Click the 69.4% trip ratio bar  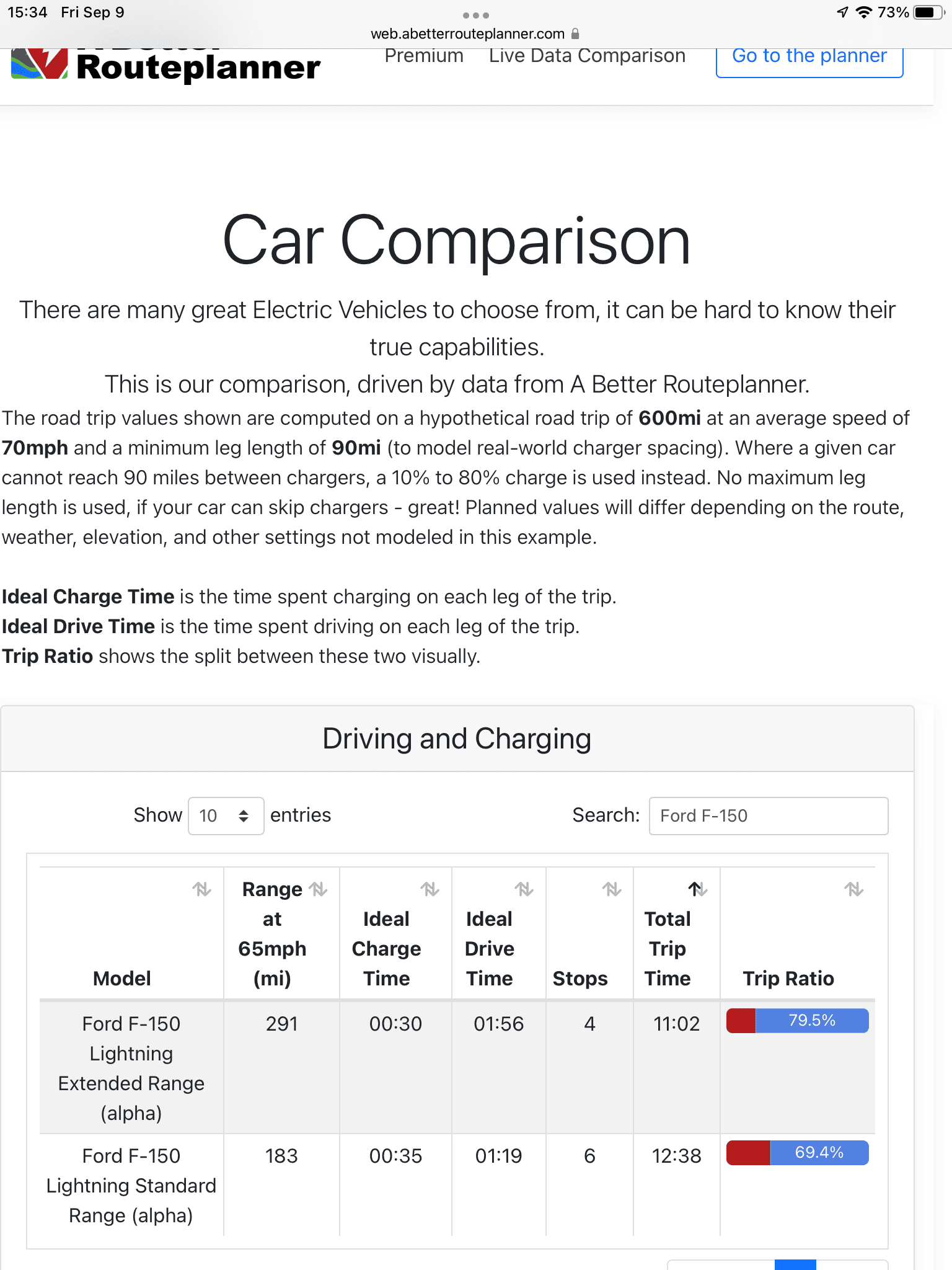[x=797, y=1153]
